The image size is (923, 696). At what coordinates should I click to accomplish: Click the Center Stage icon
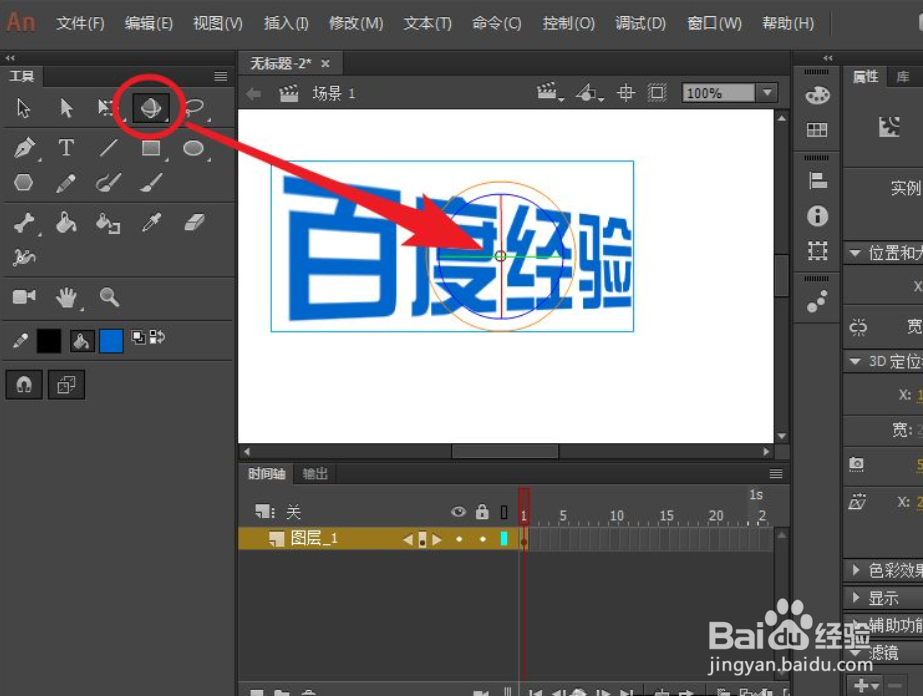(x=626, y=92)
